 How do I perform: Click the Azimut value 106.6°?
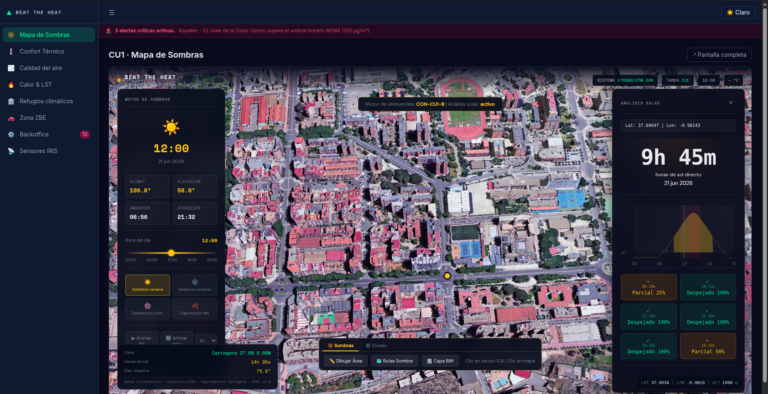tap(140, 191)
